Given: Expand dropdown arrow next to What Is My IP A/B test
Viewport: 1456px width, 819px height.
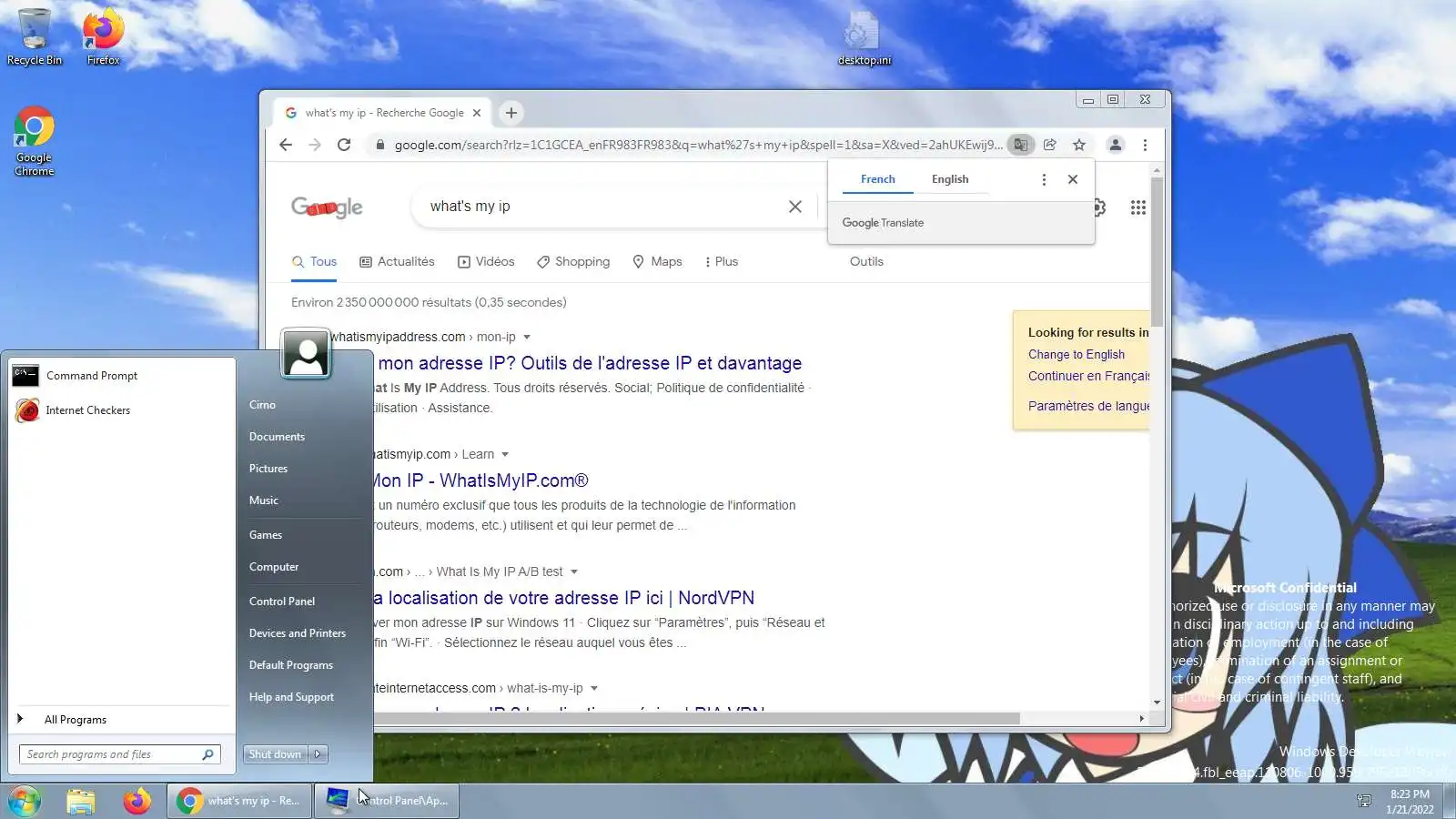Looking at the screenshot, I should click(x=574, y=572).
